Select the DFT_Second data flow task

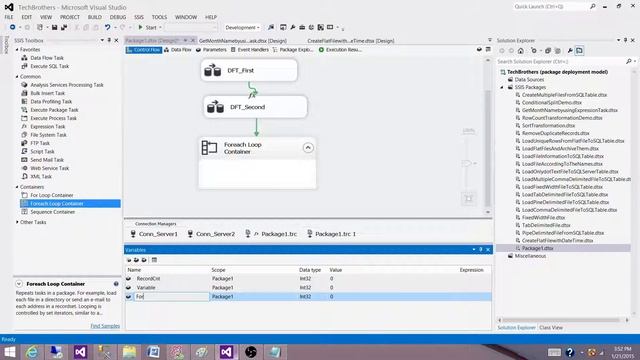point(255,107)
